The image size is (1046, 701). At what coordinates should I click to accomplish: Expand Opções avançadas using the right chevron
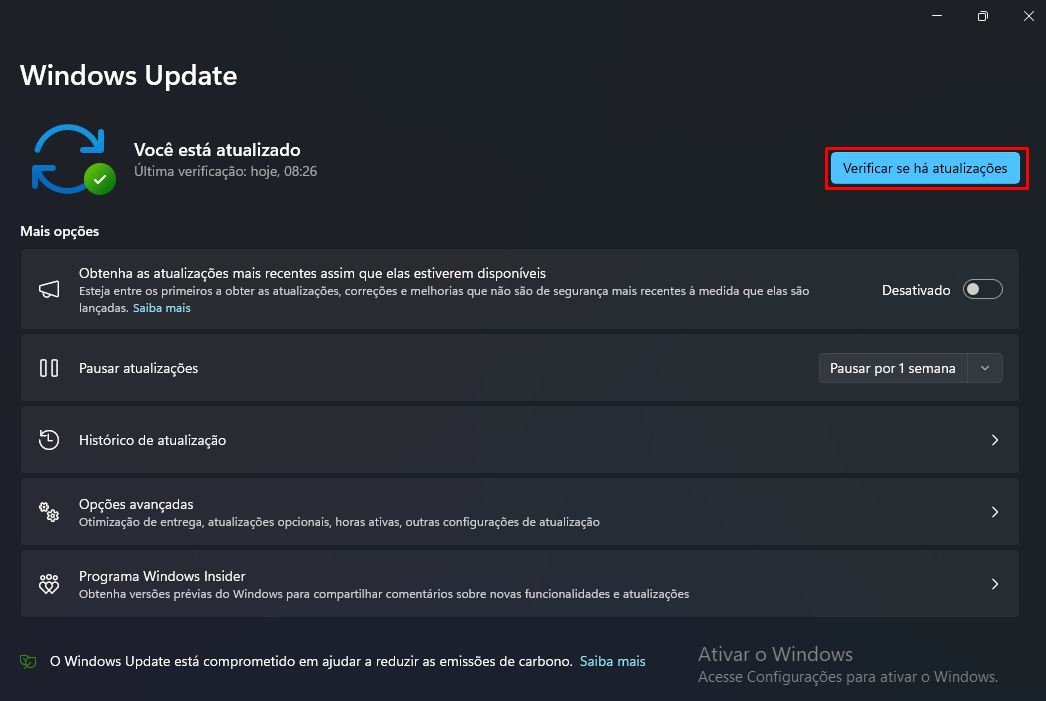pos(994,512)
